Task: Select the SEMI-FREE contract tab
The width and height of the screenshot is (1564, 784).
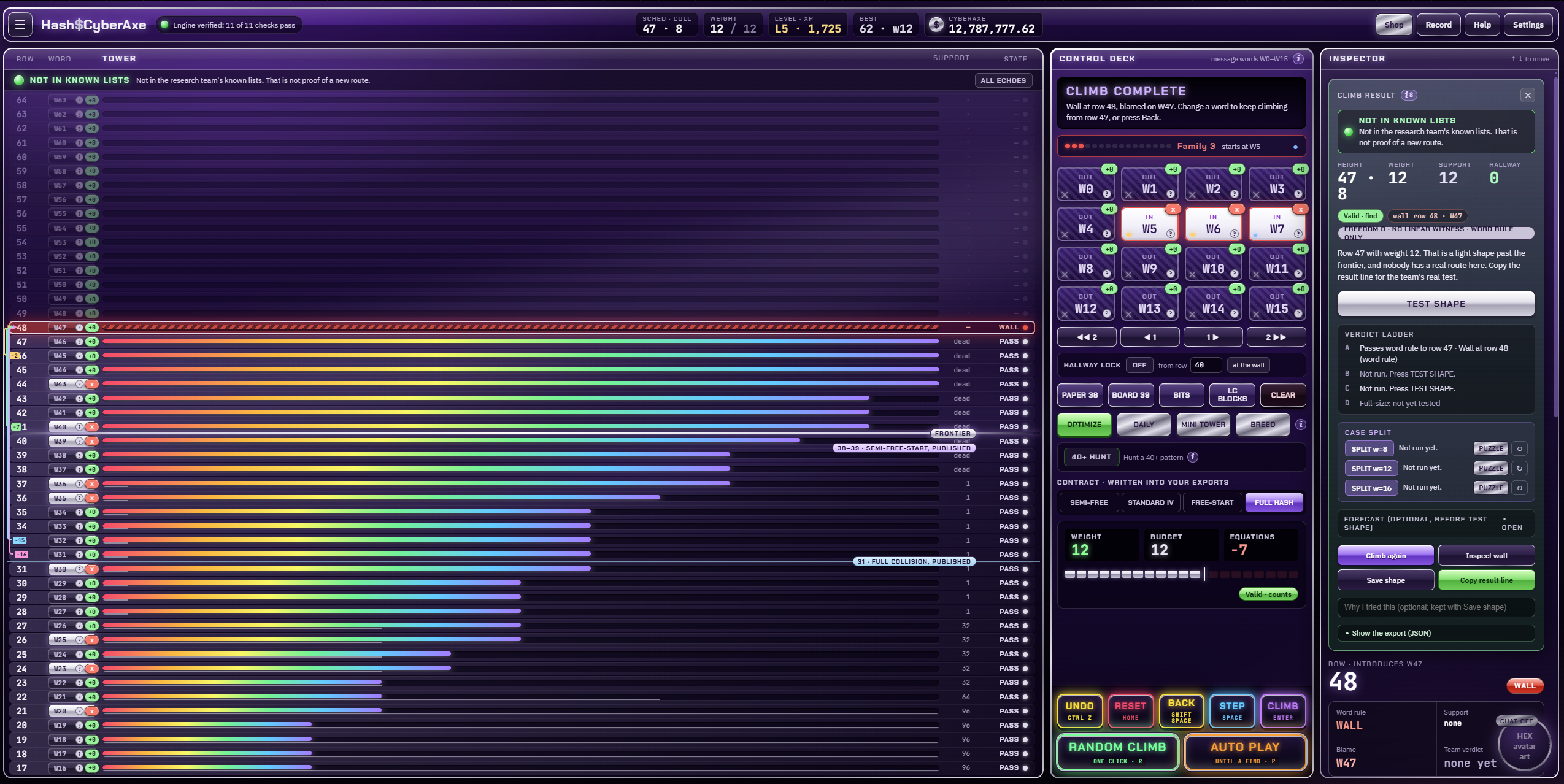Action: [1088, 502]
